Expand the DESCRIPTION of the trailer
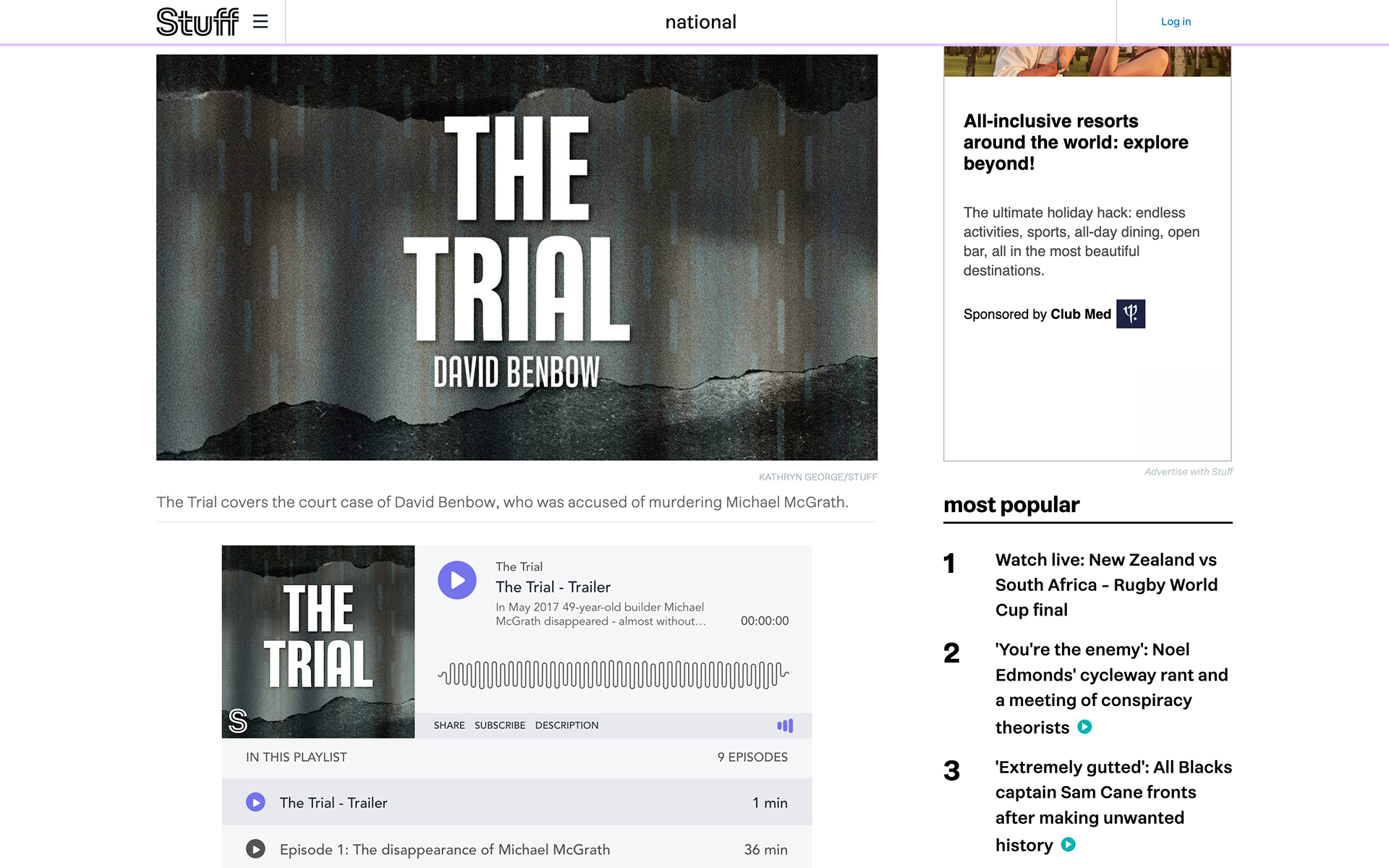The image size is (1389, 868). click(x=566, y=726)
